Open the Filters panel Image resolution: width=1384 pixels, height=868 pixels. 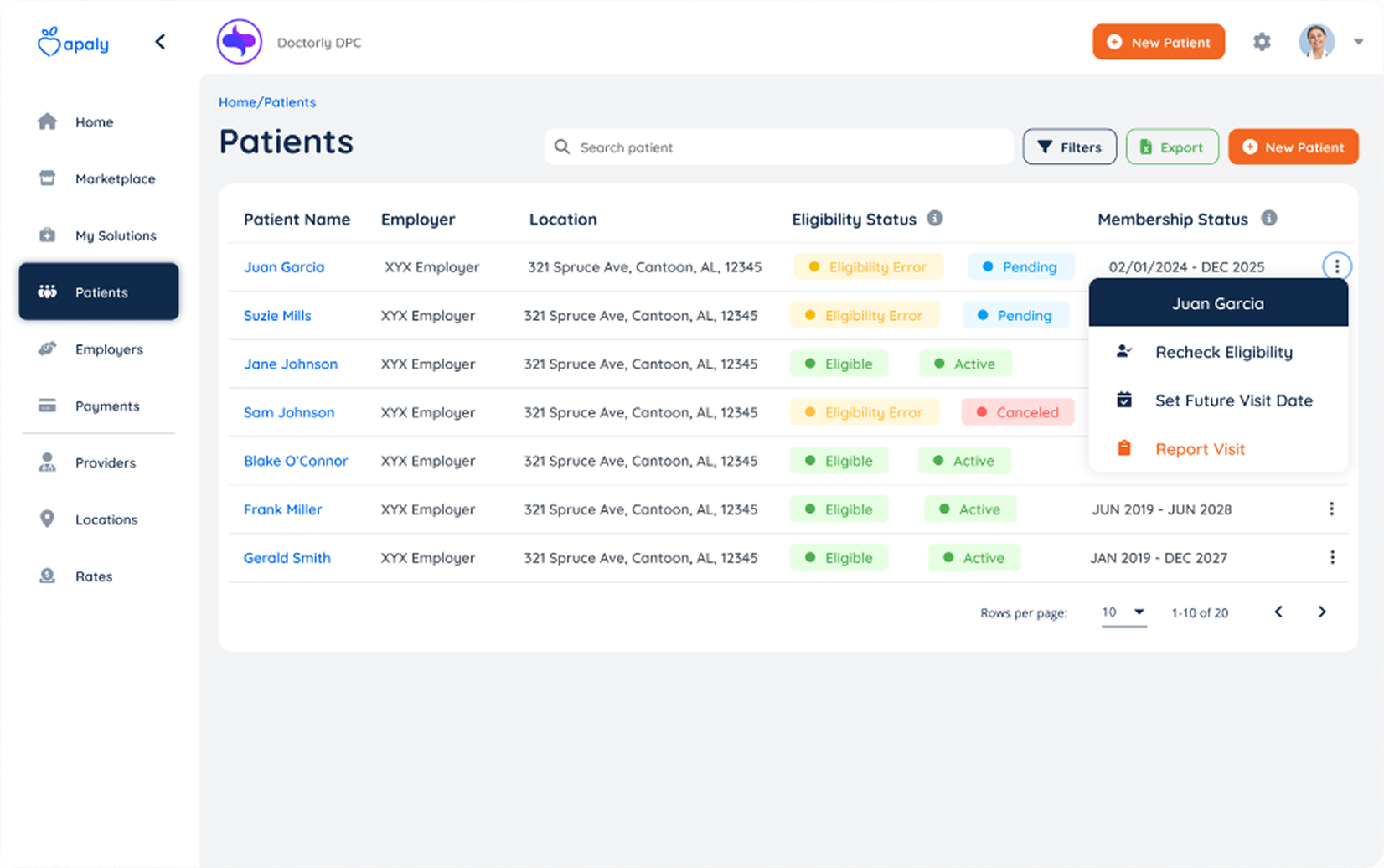(1069, 147)
